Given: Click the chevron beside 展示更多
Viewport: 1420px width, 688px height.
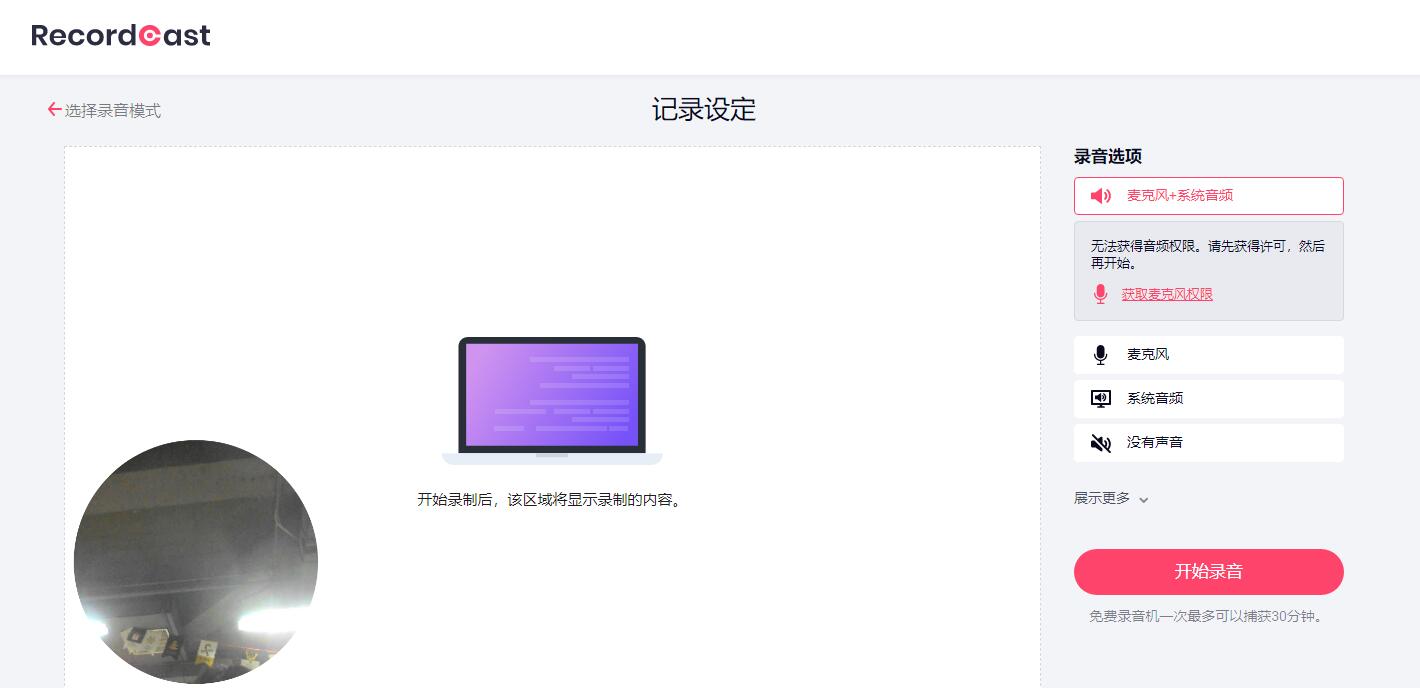Looking at the screenshot, I should click(x=1144, y=500).
